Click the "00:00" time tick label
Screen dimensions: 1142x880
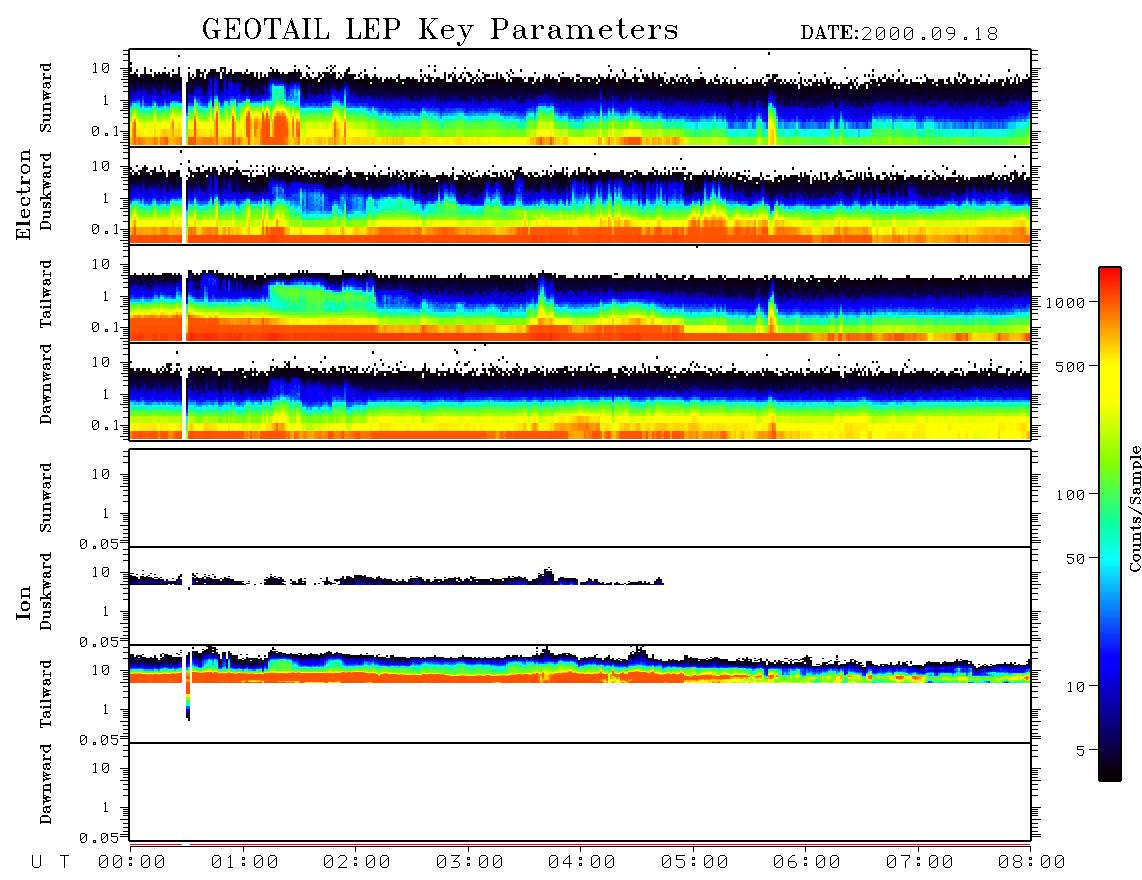pos(132,863)
